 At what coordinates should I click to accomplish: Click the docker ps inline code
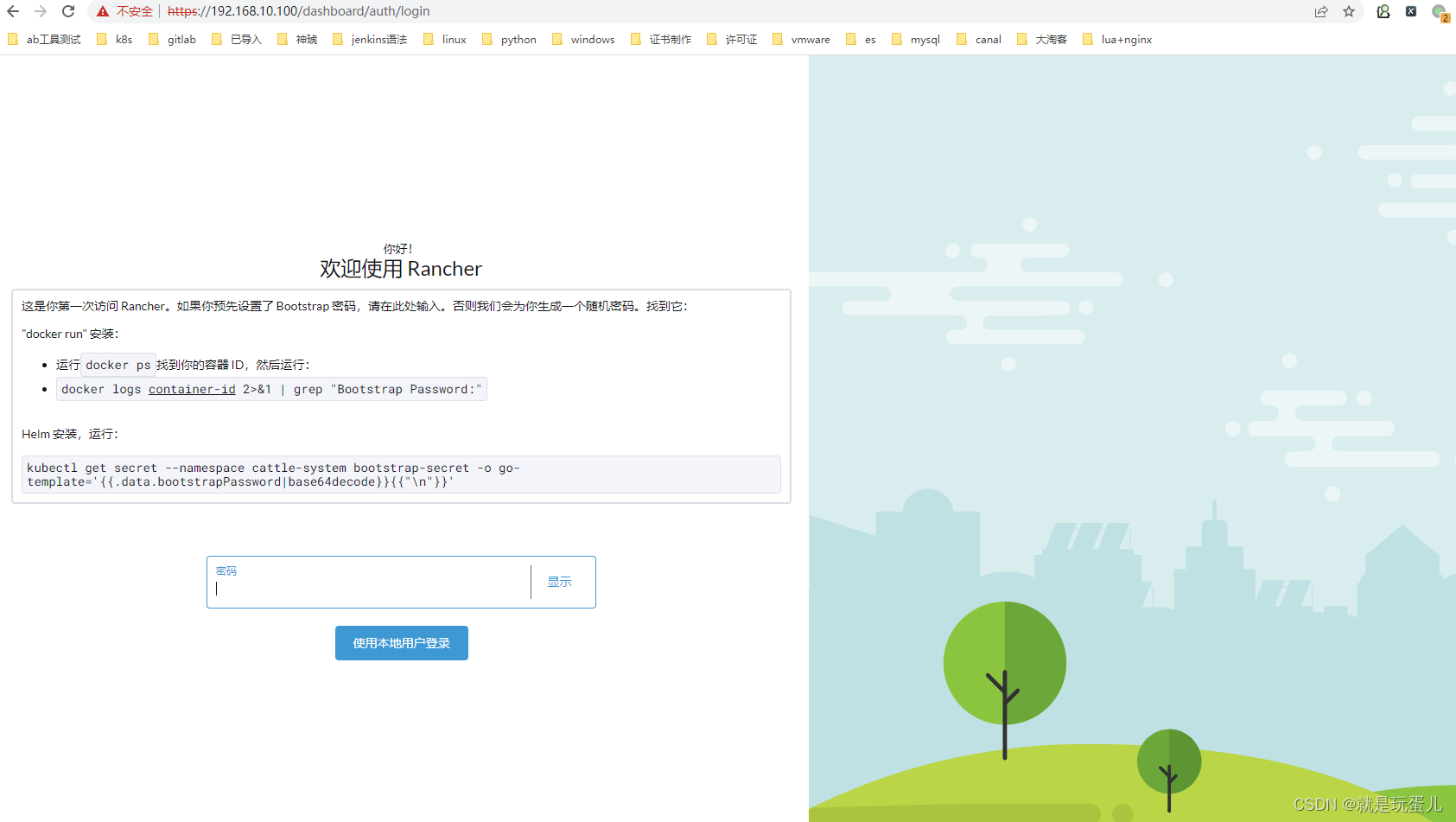coord(118,365)
